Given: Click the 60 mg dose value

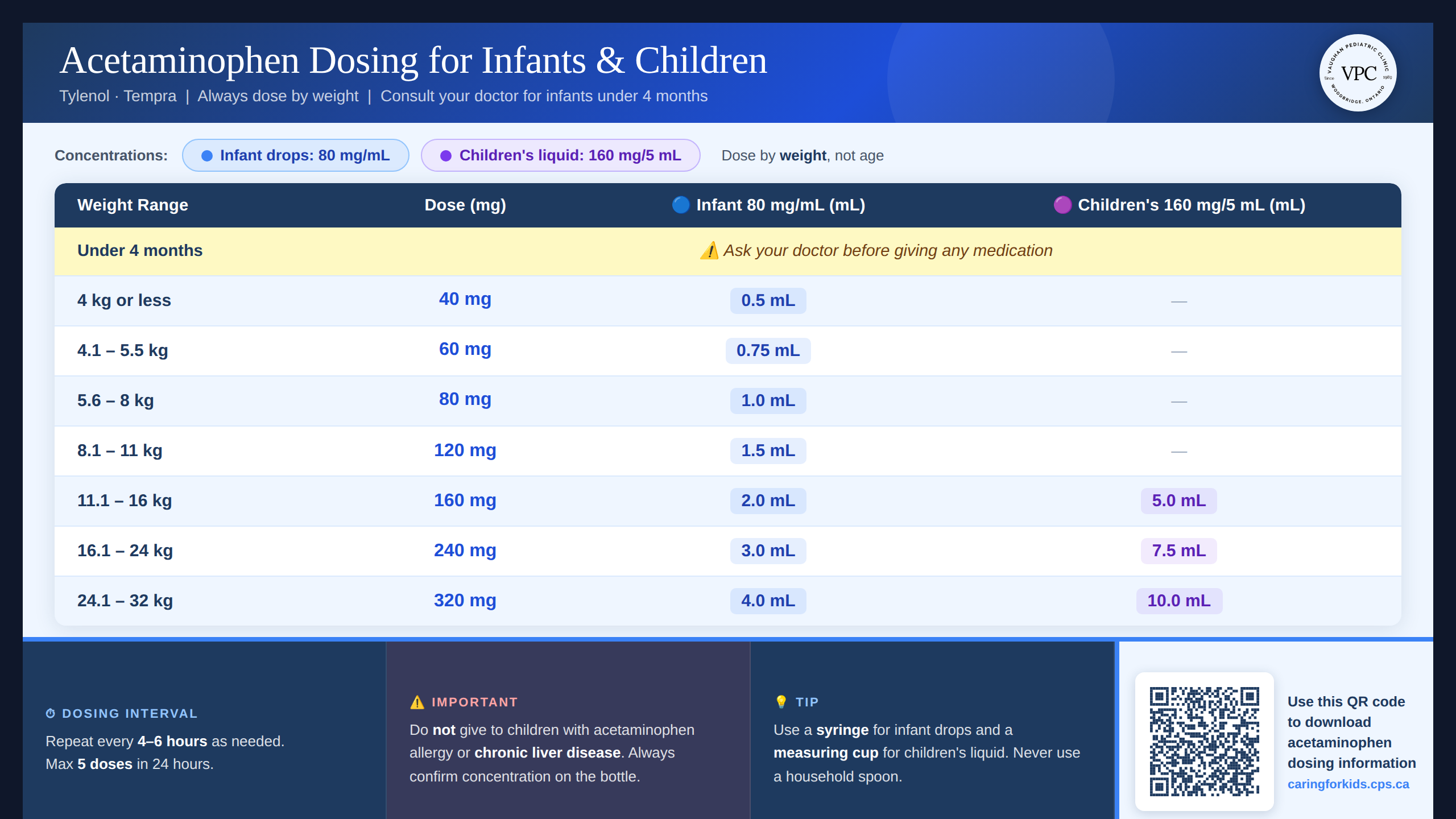Looking at the screenshot, I should (x=465, y=349).
